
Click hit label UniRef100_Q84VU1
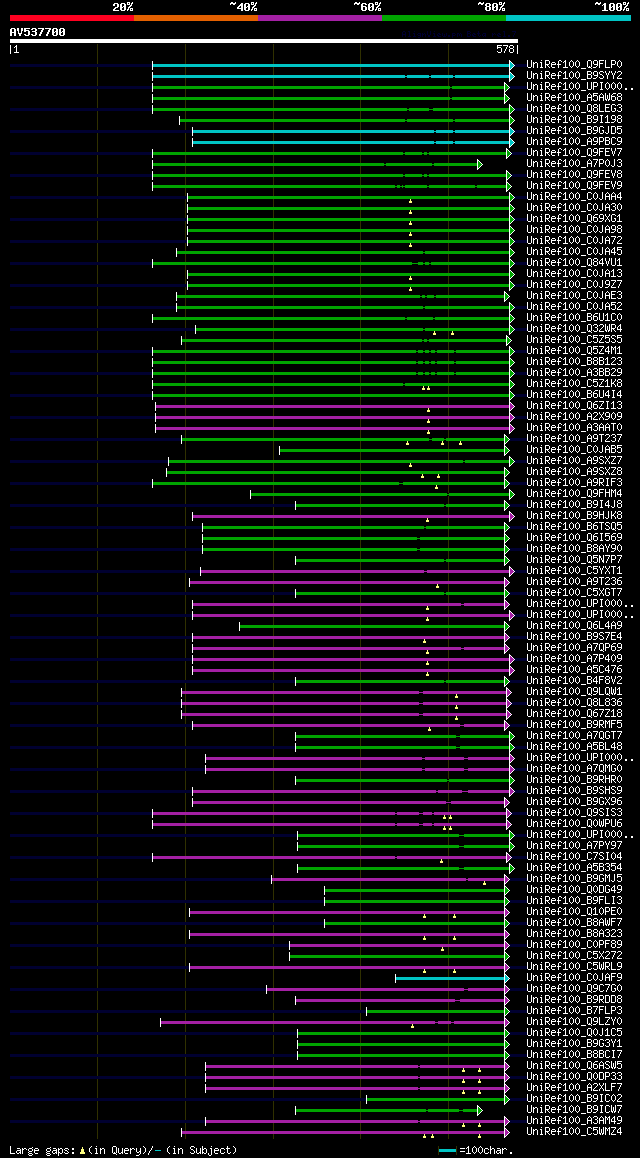click(574, 263)
